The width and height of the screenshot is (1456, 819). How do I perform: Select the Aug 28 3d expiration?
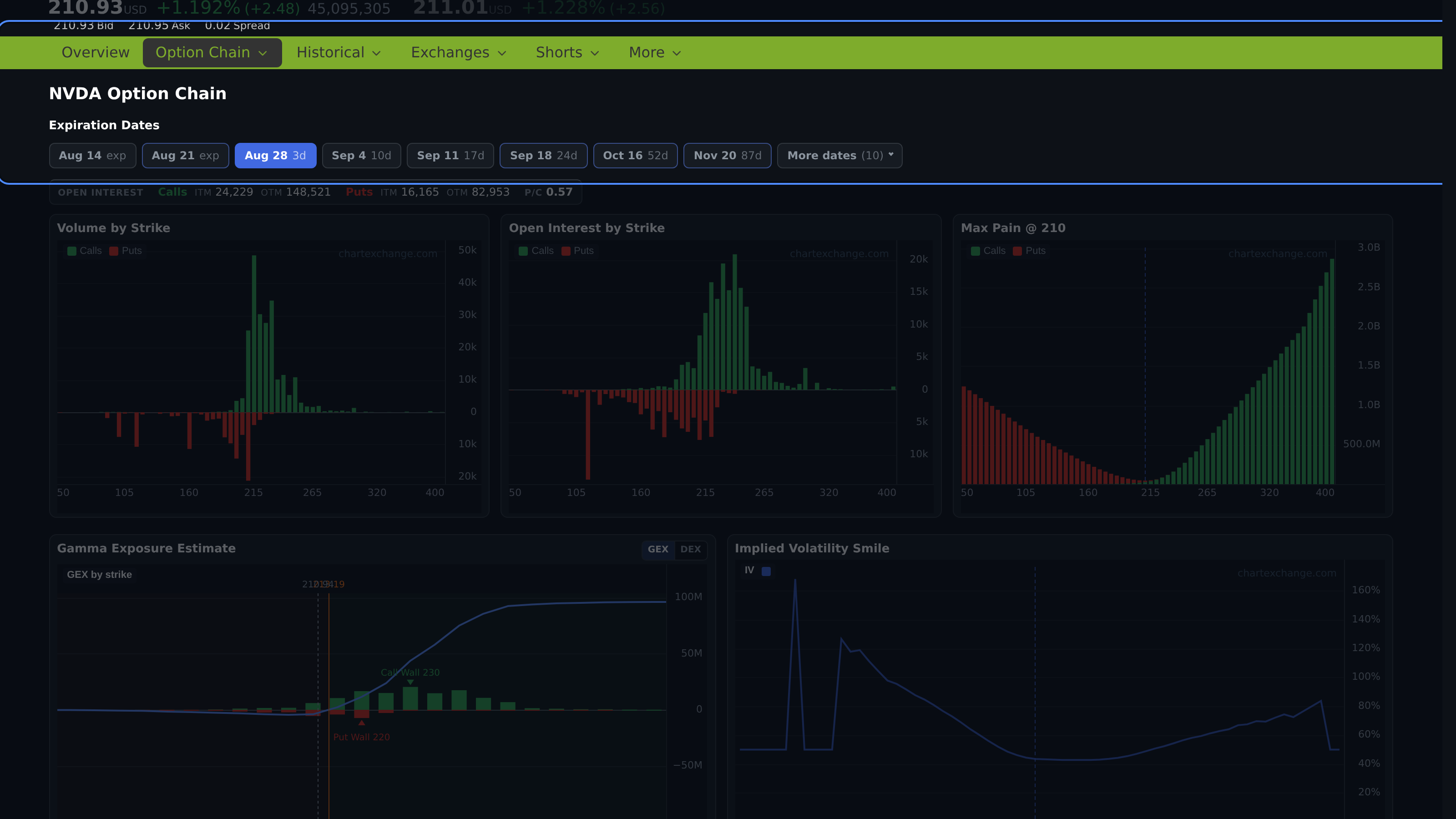(275, 156)
